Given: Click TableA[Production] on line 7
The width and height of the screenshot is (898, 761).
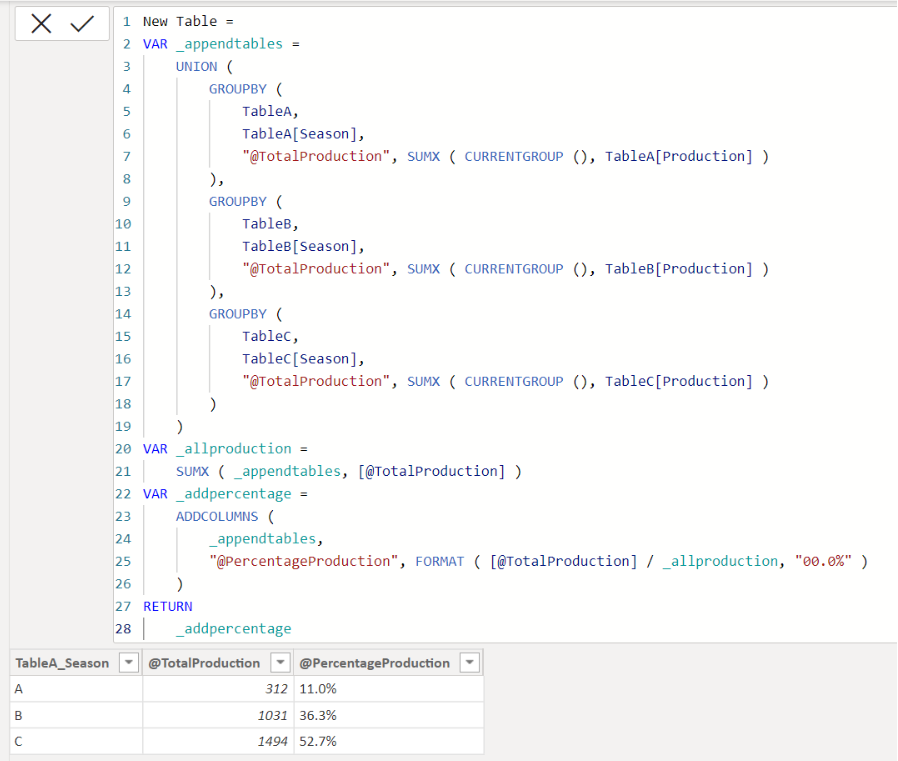Looking at the screenshot, I should click(x=679, y=156).
